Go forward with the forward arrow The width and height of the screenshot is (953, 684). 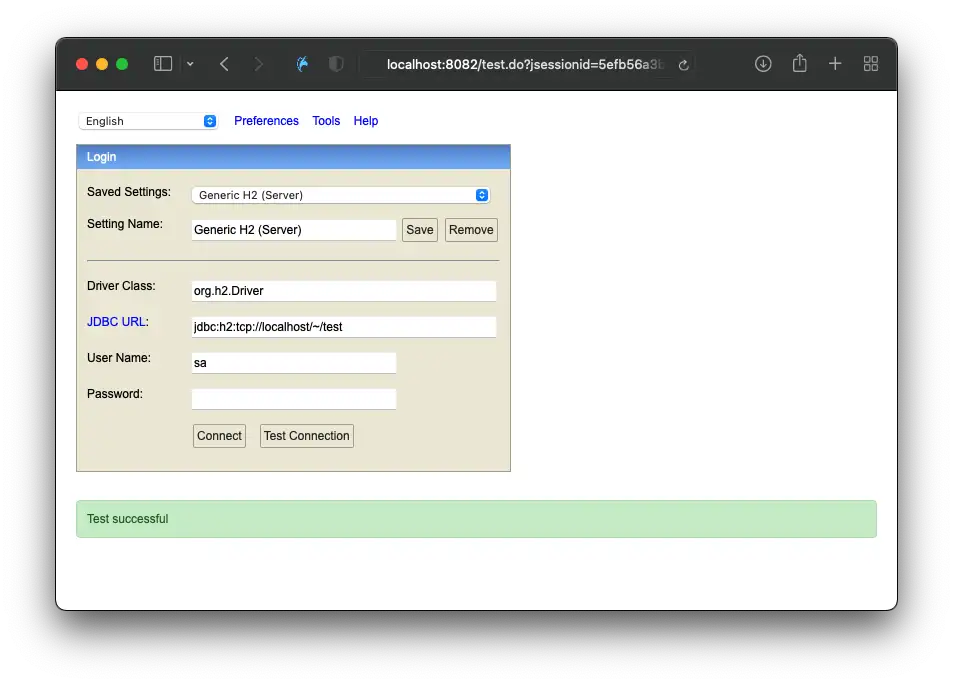pos(259,64)
